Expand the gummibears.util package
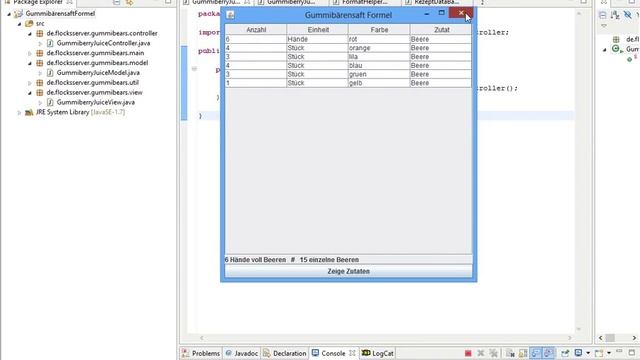Viewport: 640px width, 360px height. click(30, 83)
